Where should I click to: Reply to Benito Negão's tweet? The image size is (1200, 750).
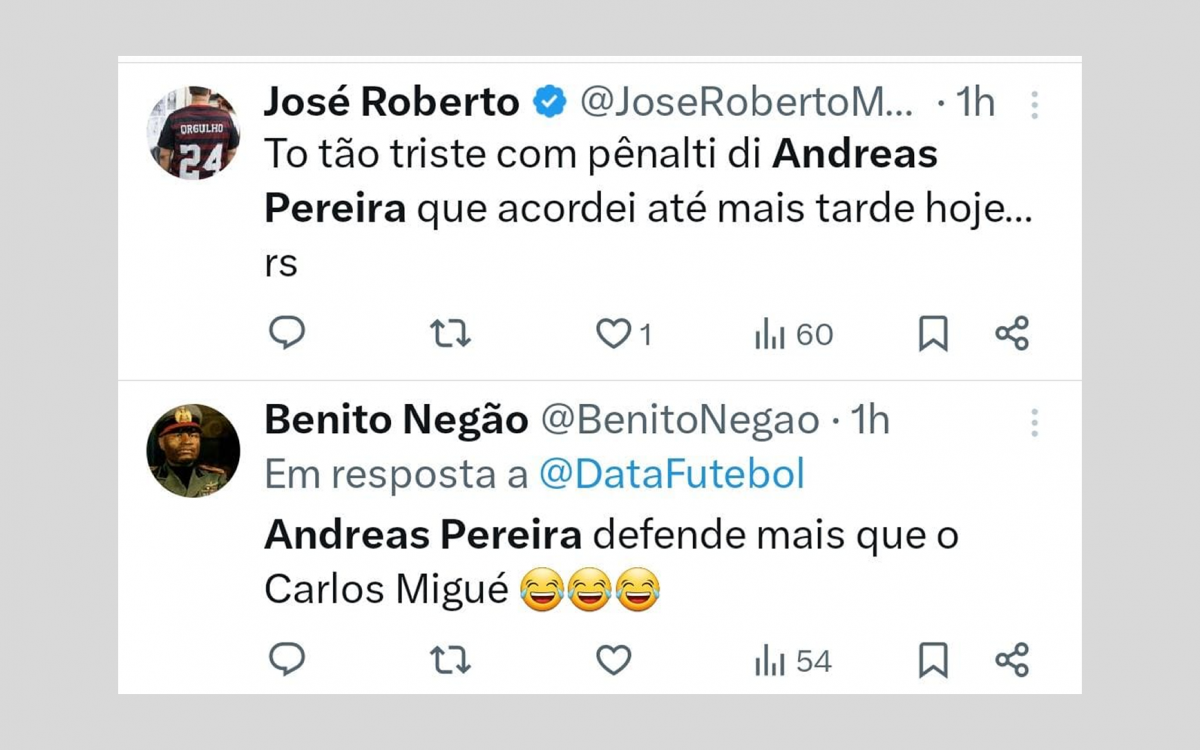[x=287, y=658]
